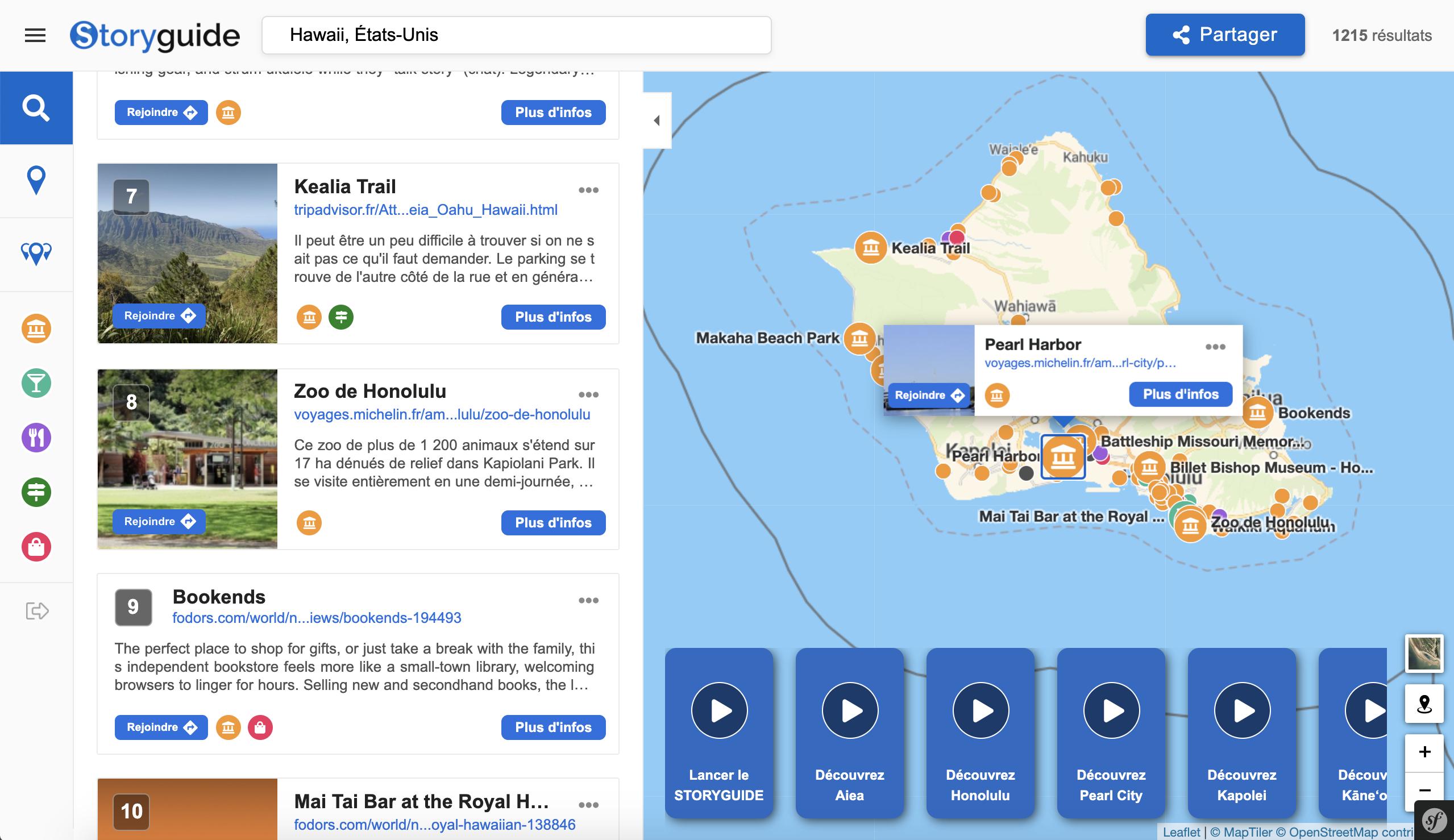Play the Découvrez Honolulu tour
Screen dimensions: 1454x840
[x=981, y=710]
